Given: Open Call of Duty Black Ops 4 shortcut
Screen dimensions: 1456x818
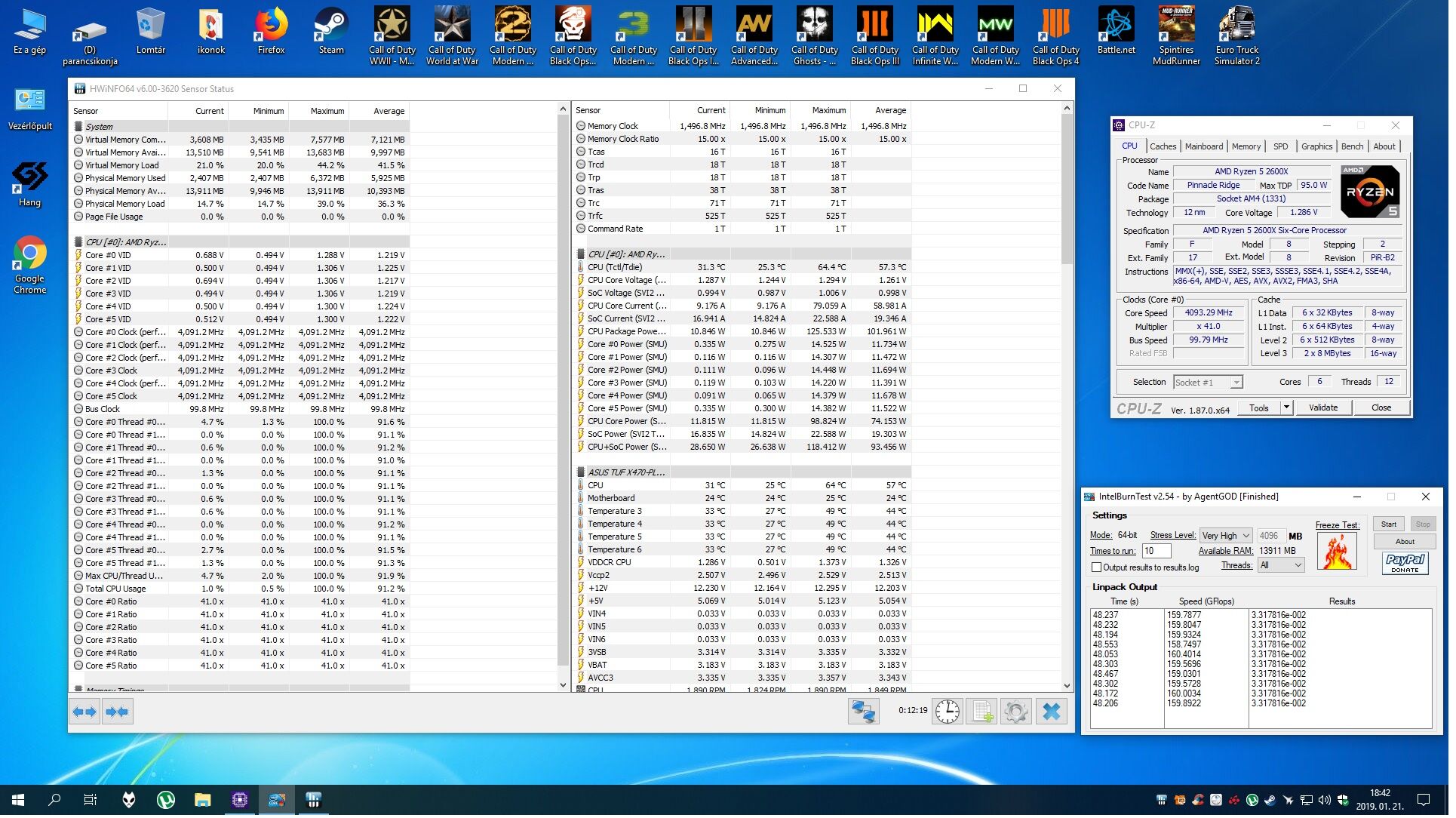Looking at the screenshot, I should coord(1061,36).
